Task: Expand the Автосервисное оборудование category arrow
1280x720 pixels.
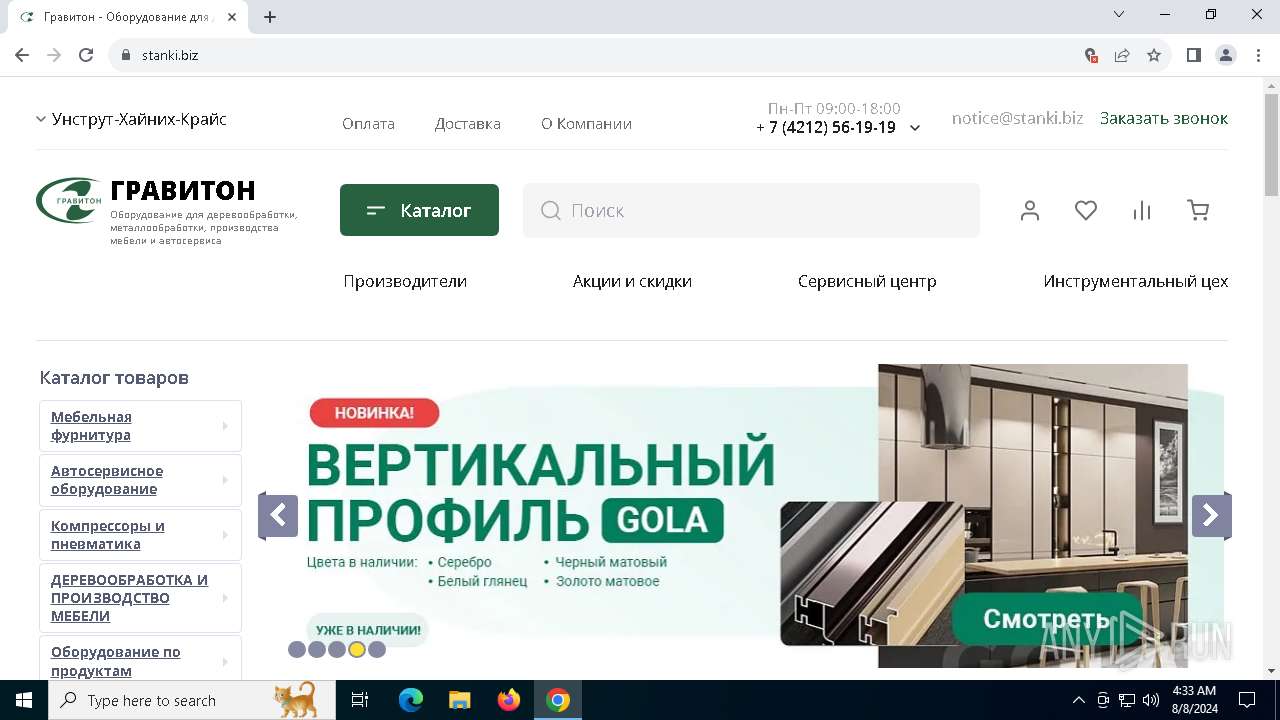Action: click(x=225, y=480)
